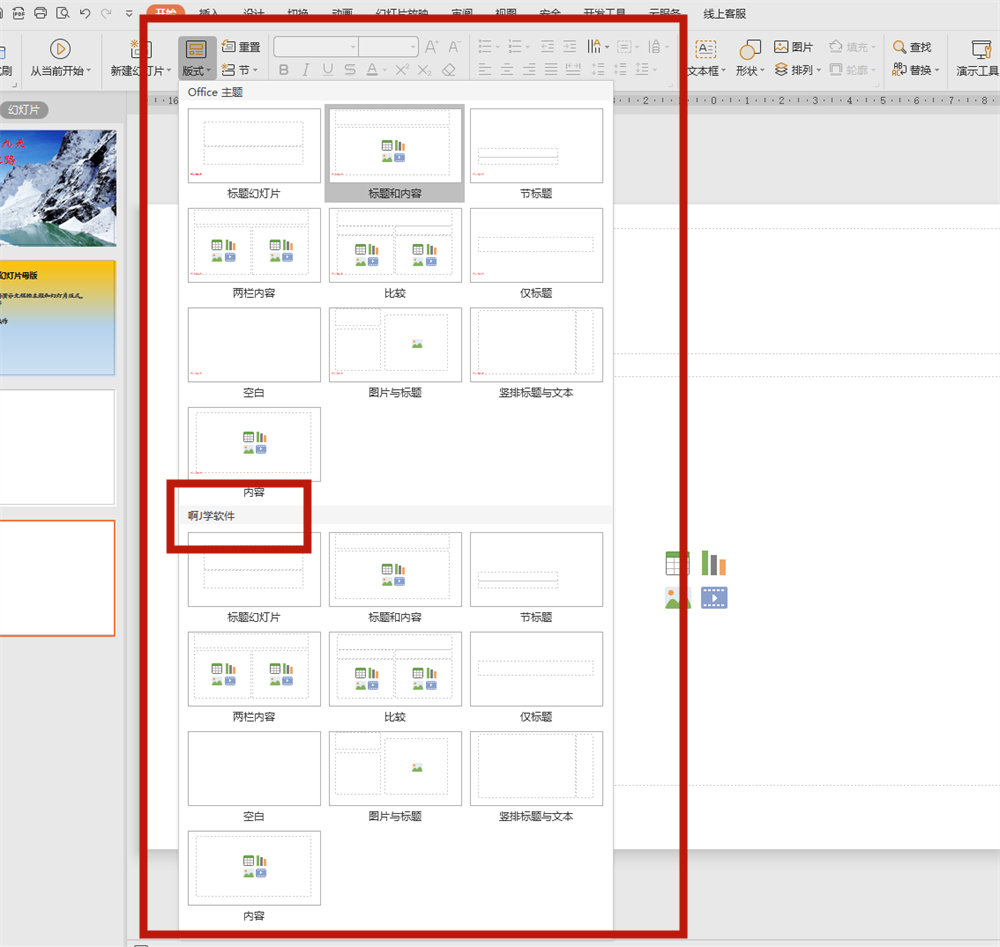Clear formatting with the eraser icon
Image resolution: width=1000 pixels, height=947 pixels.
point(448,70)
